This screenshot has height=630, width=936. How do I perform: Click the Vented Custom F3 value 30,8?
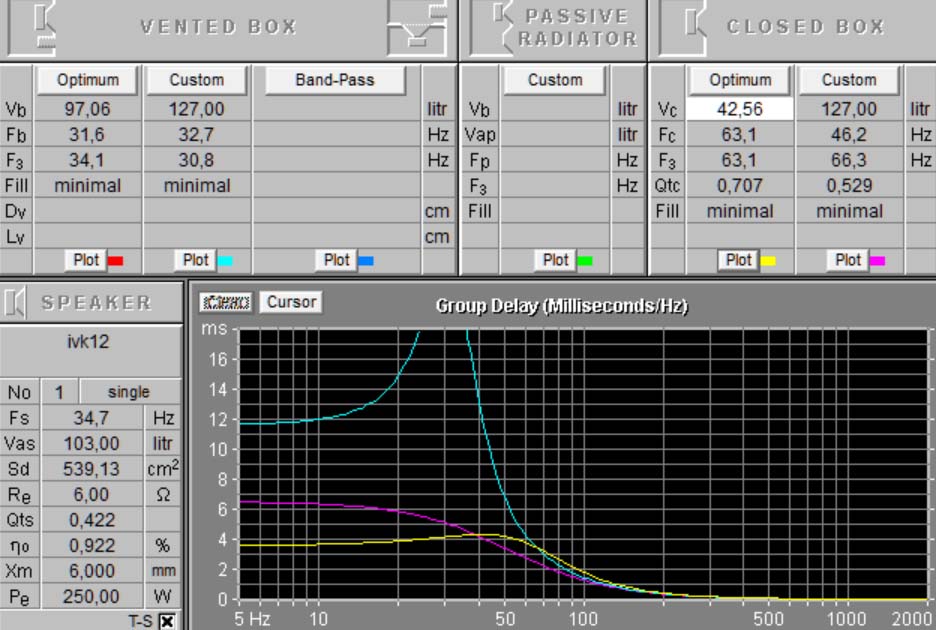click(197, 161)
